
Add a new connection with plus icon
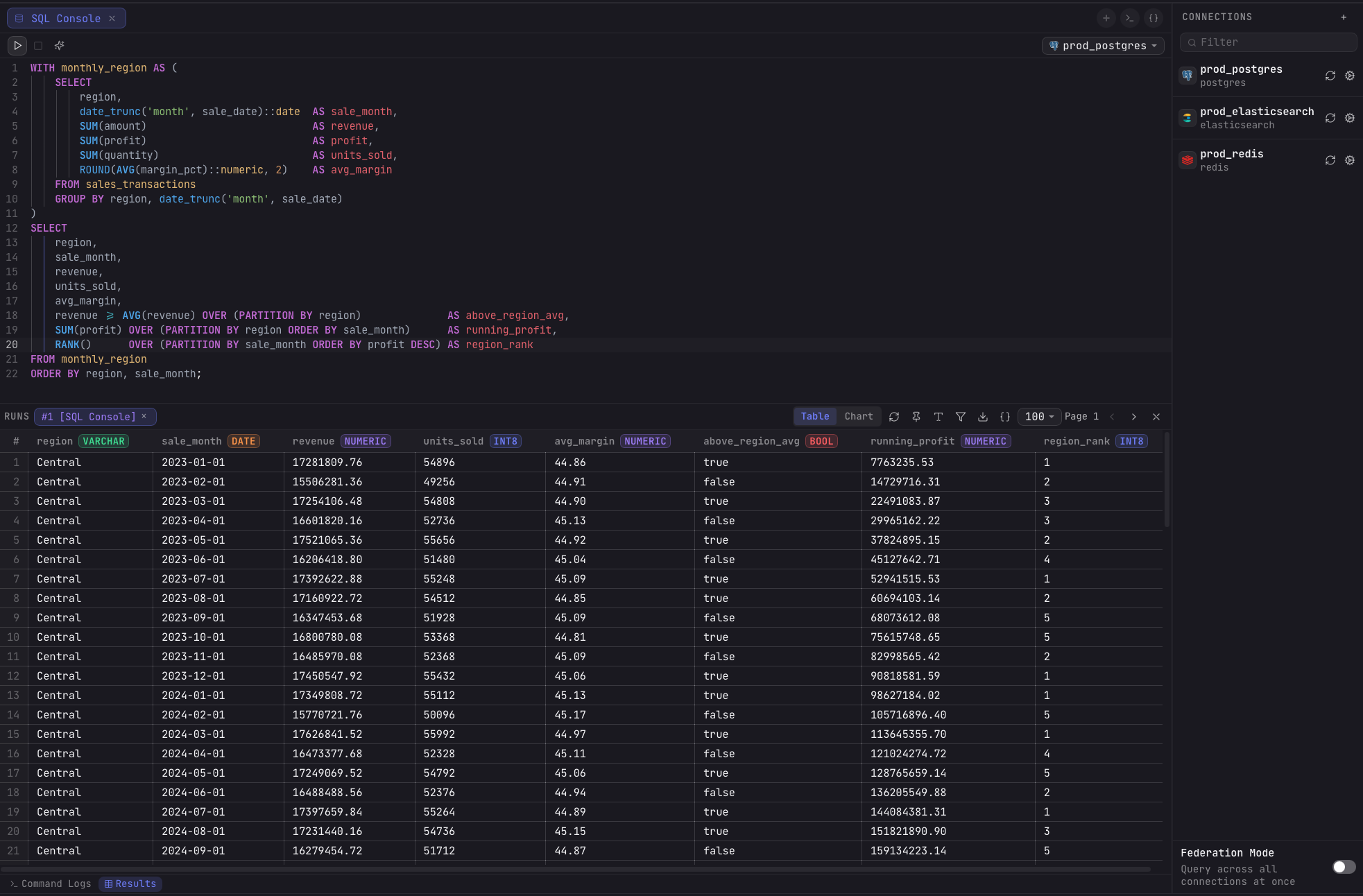[x=1344, y=17]
